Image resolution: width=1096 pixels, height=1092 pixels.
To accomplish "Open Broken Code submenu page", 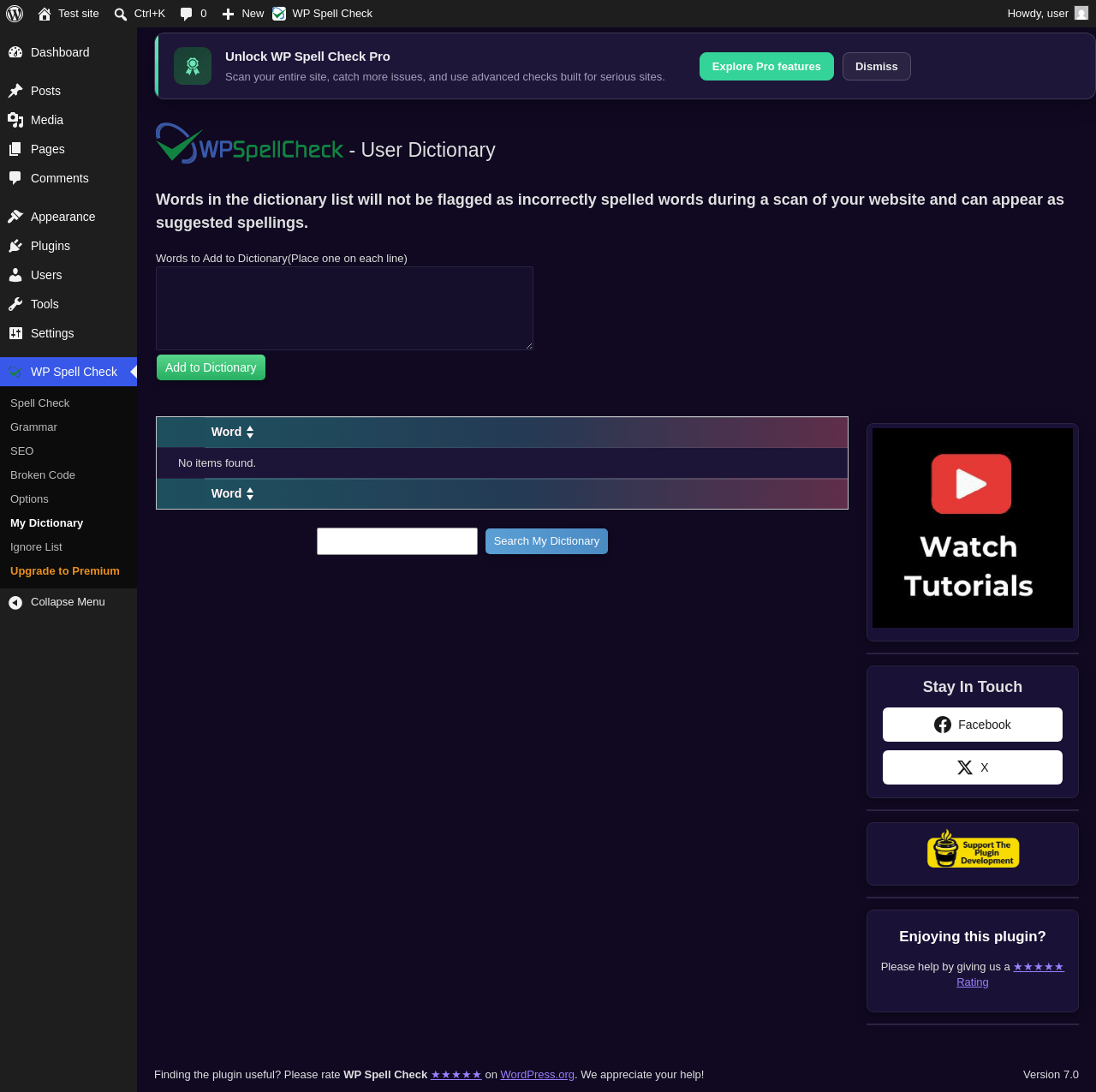I will (43, 475).
